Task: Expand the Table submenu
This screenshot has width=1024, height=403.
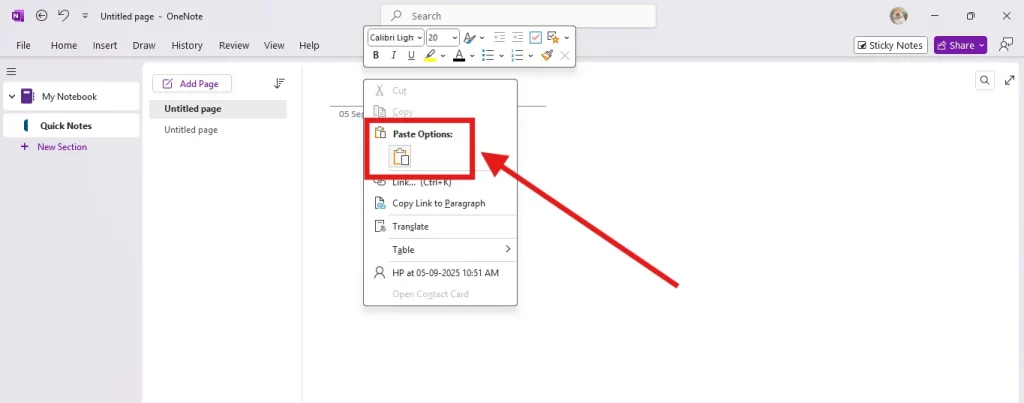Action: pos(440,250)
